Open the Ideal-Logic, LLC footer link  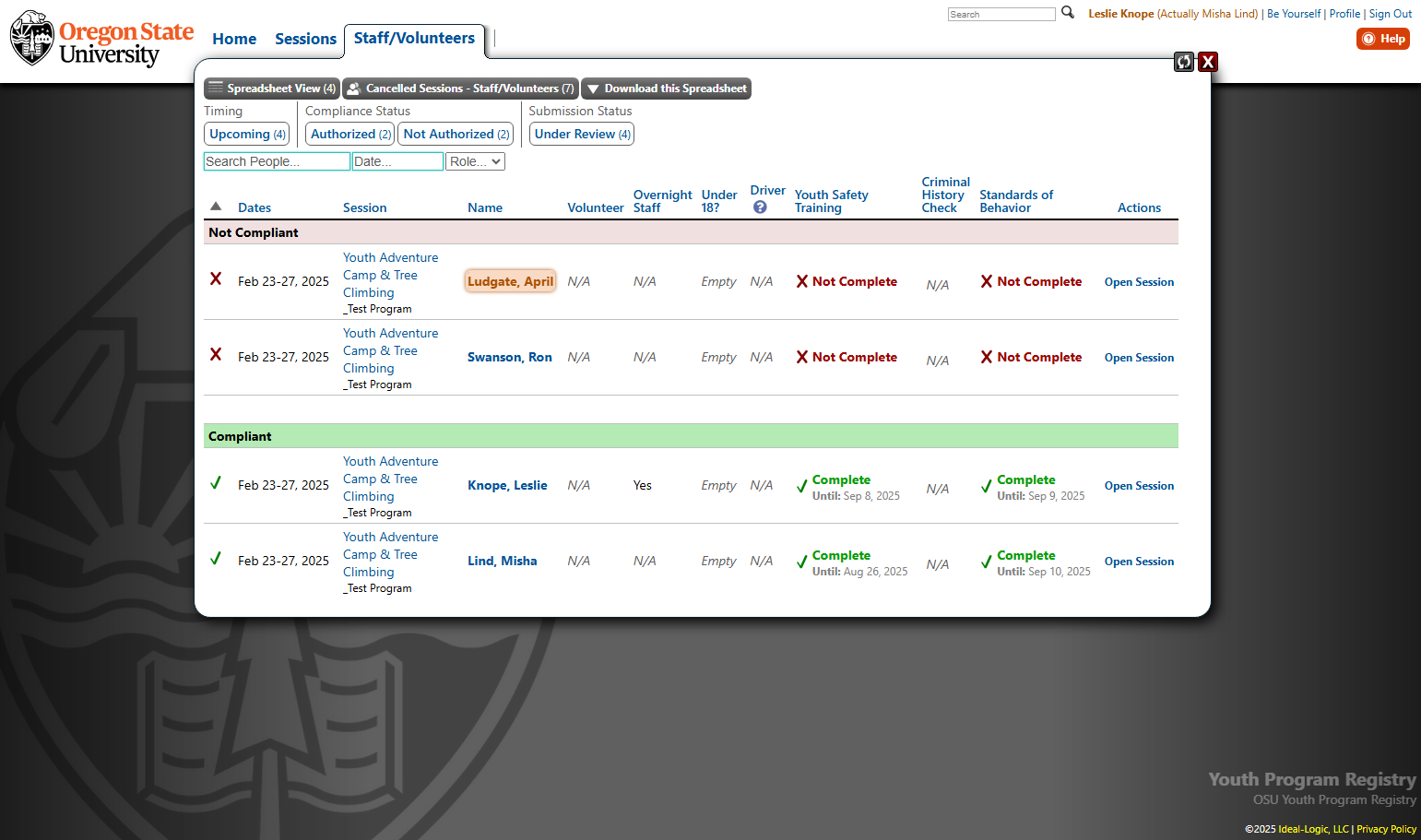1313,829
